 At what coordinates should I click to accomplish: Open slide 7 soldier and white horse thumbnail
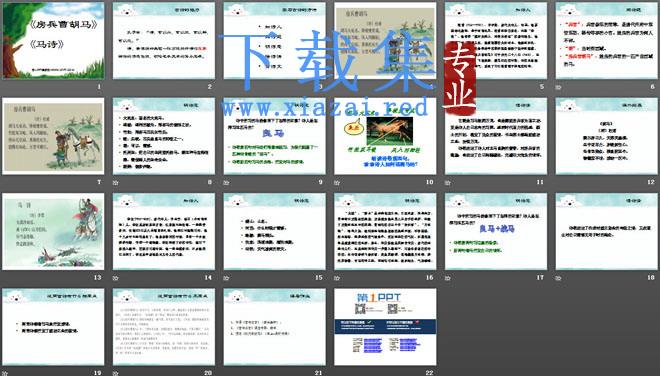click(53, 136)
